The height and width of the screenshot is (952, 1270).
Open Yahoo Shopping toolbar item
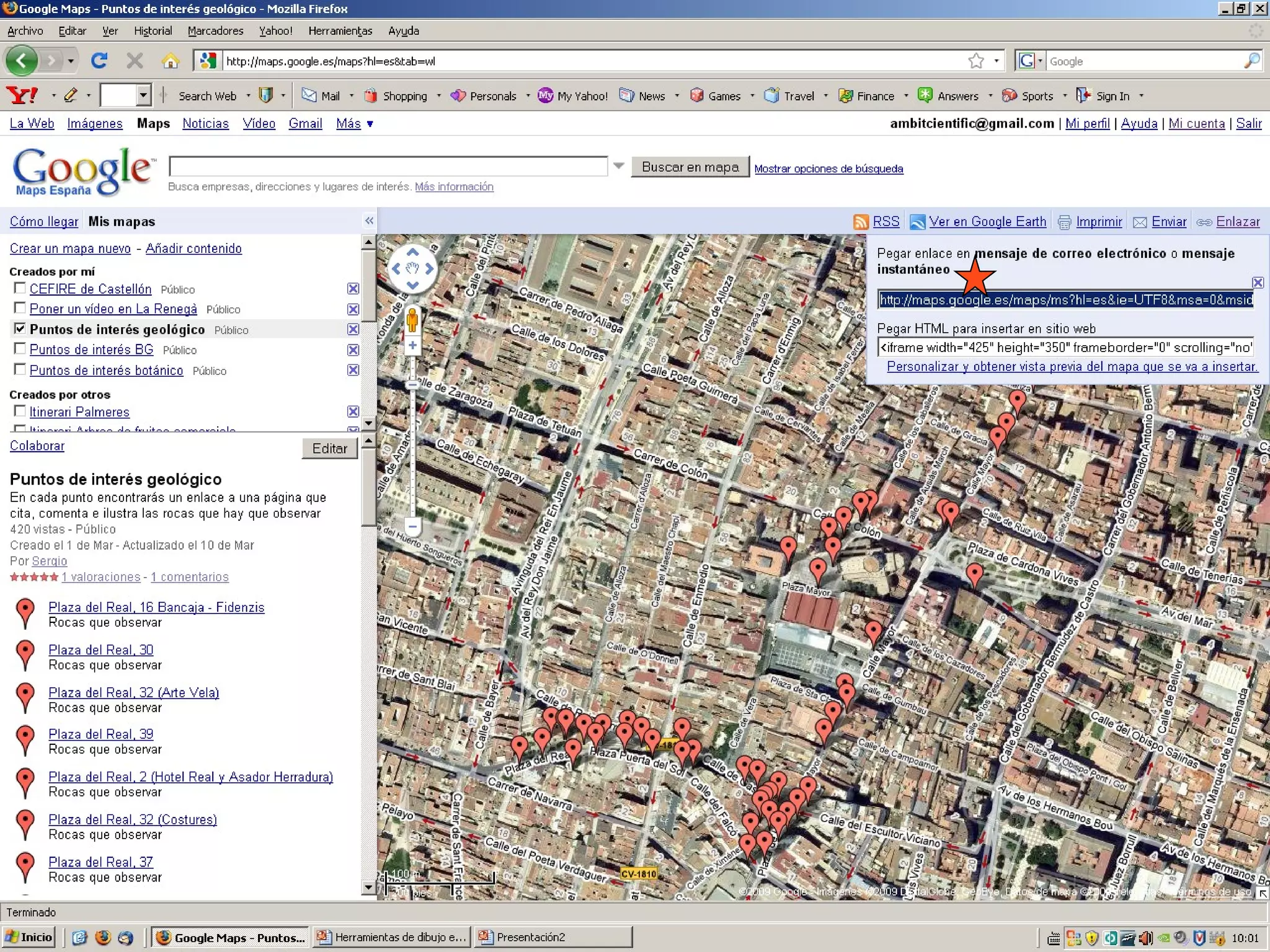click(396, 95)
